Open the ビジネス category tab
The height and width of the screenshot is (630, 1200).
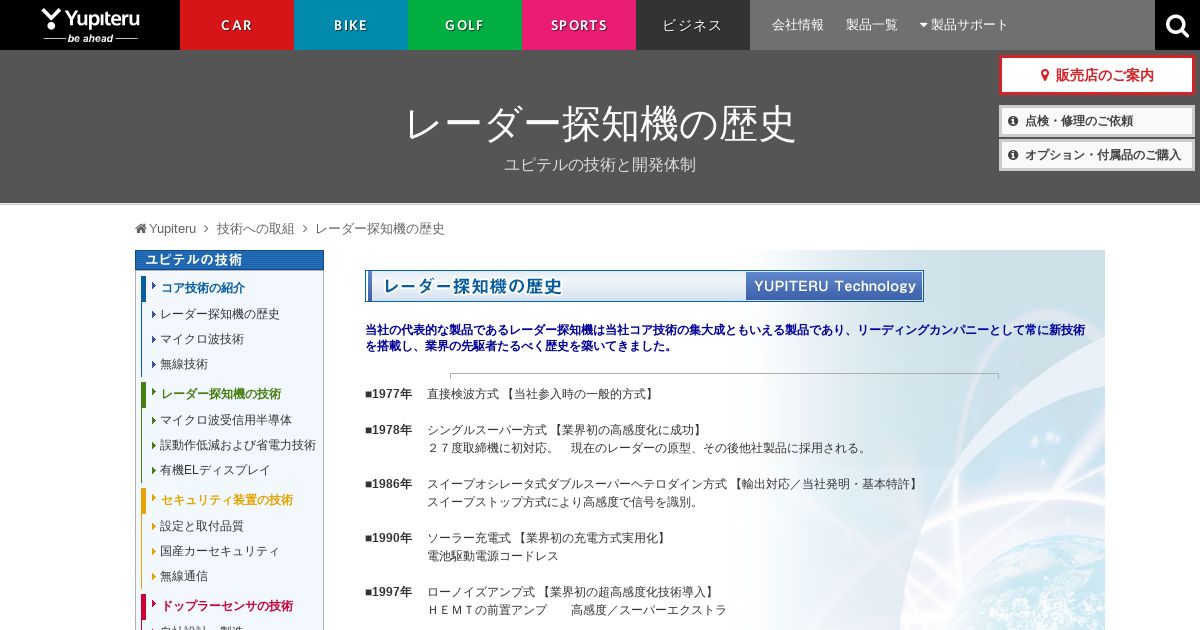(x=693, y=25)
